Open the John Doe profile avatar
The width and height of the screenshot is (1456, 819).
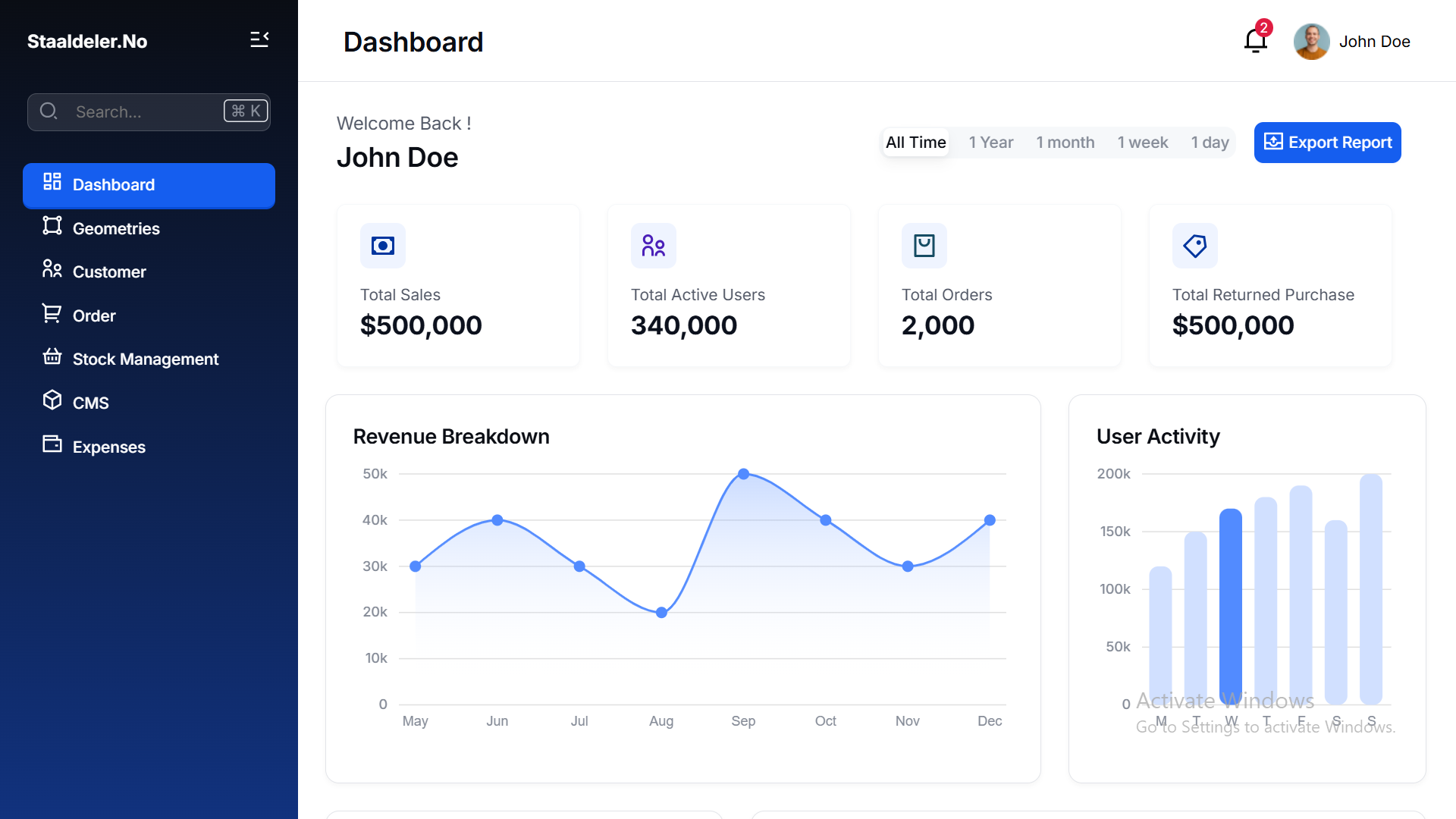(x=1311, y=42)
